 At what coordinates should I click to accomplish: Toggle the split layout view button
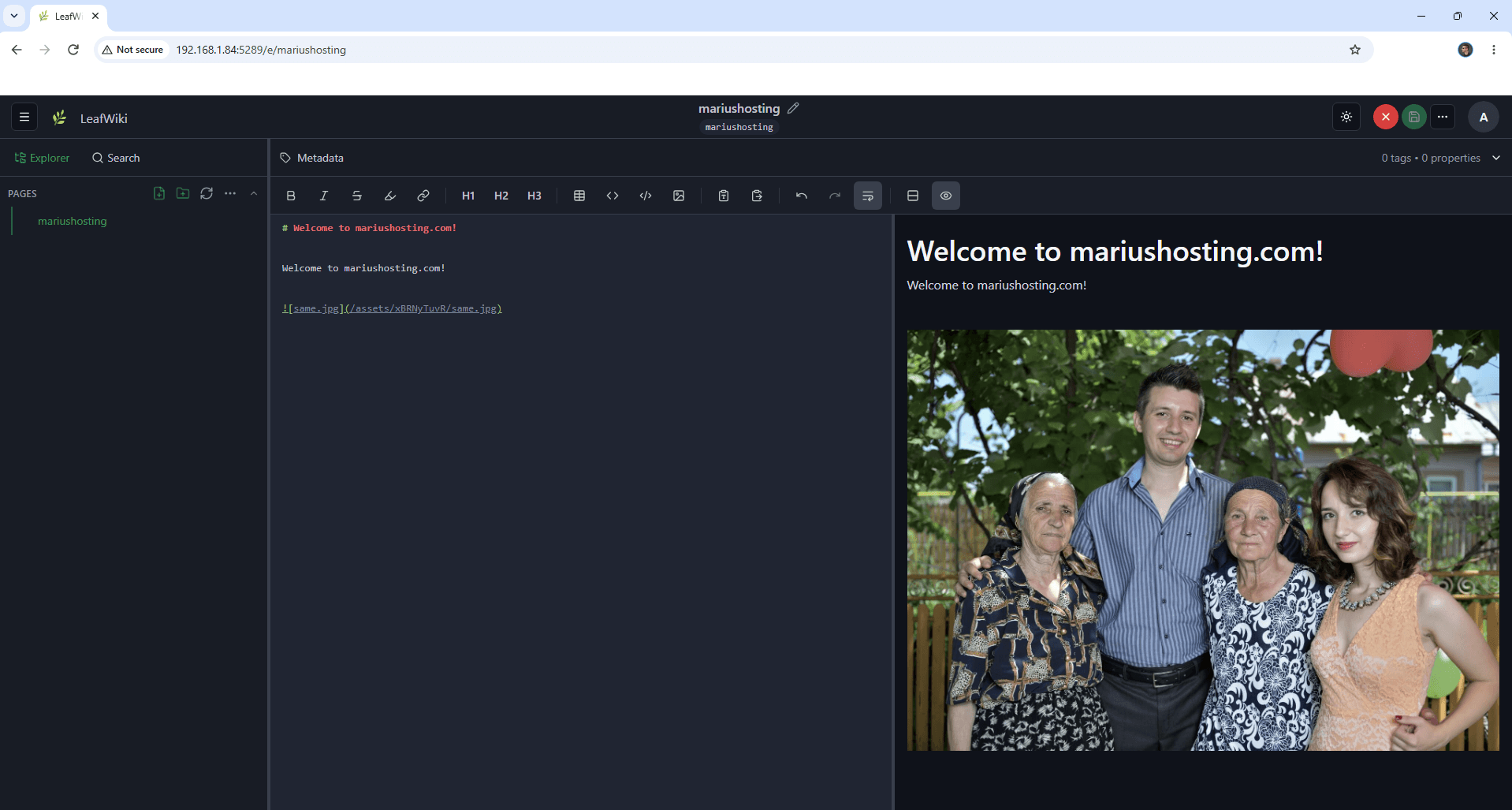913,196
